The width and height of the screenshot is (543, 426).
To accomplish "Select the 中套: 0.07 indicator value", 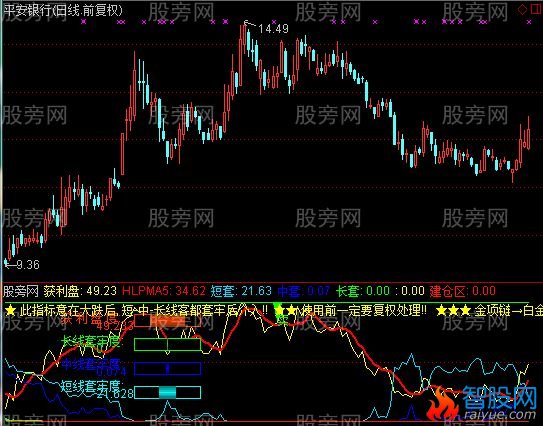I will tap(303, 291).
